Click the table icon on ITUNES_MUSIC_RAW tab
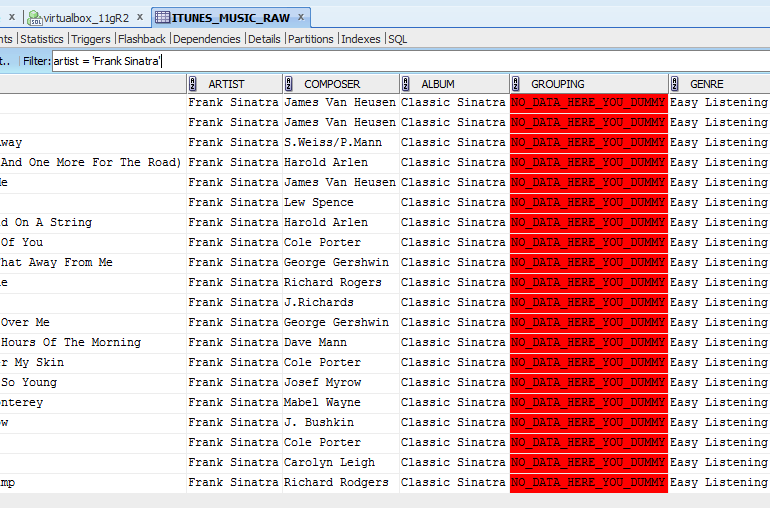Screen dimensions: 770x508 tap(163, 18)
